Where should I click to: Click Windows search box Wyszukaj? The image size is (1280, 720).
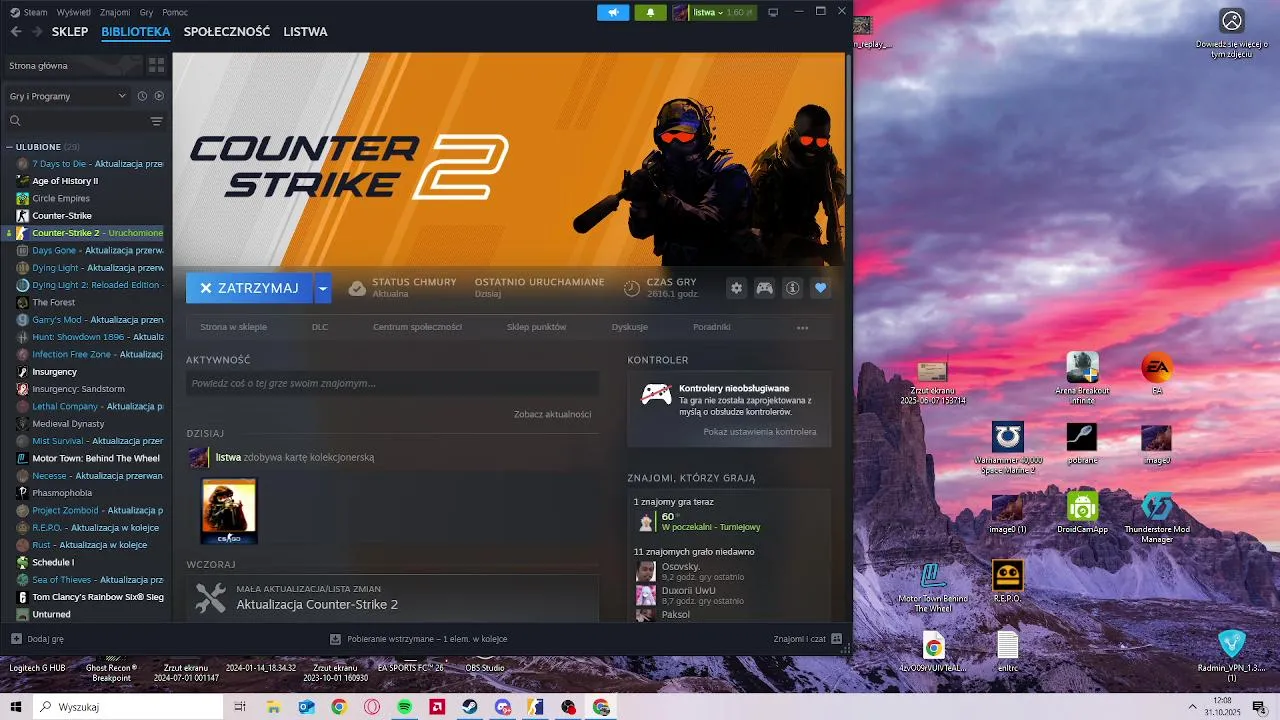tap(129, 707)
